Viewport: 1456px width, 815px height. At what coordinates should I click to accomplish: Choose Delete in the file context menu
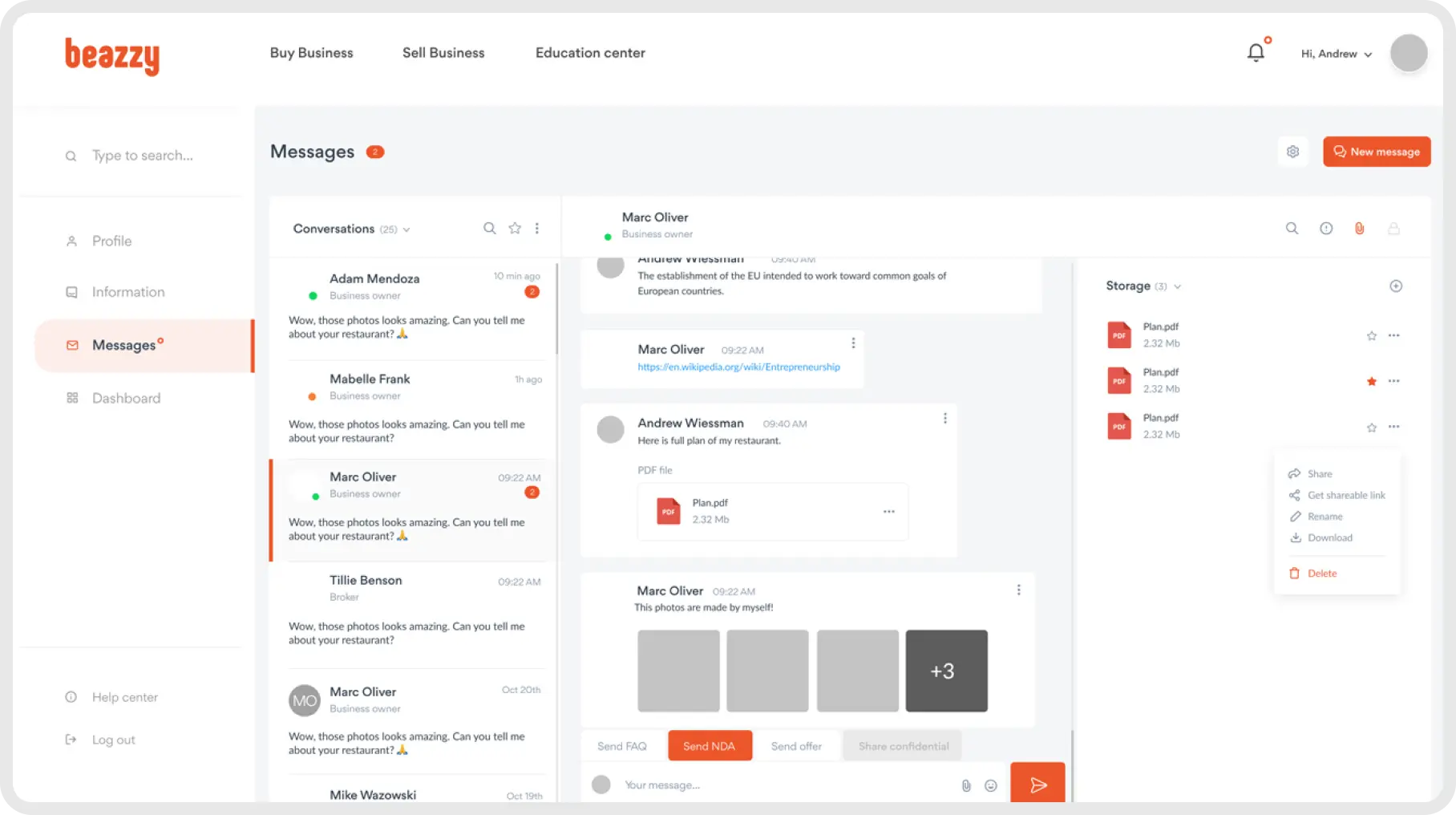click(1321, 574)
